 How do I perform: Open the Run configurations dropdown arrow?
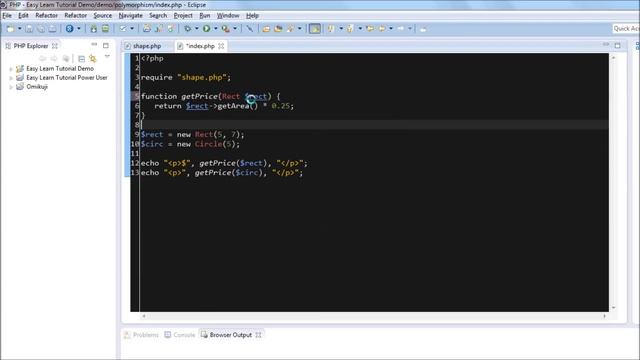[216, 29]
